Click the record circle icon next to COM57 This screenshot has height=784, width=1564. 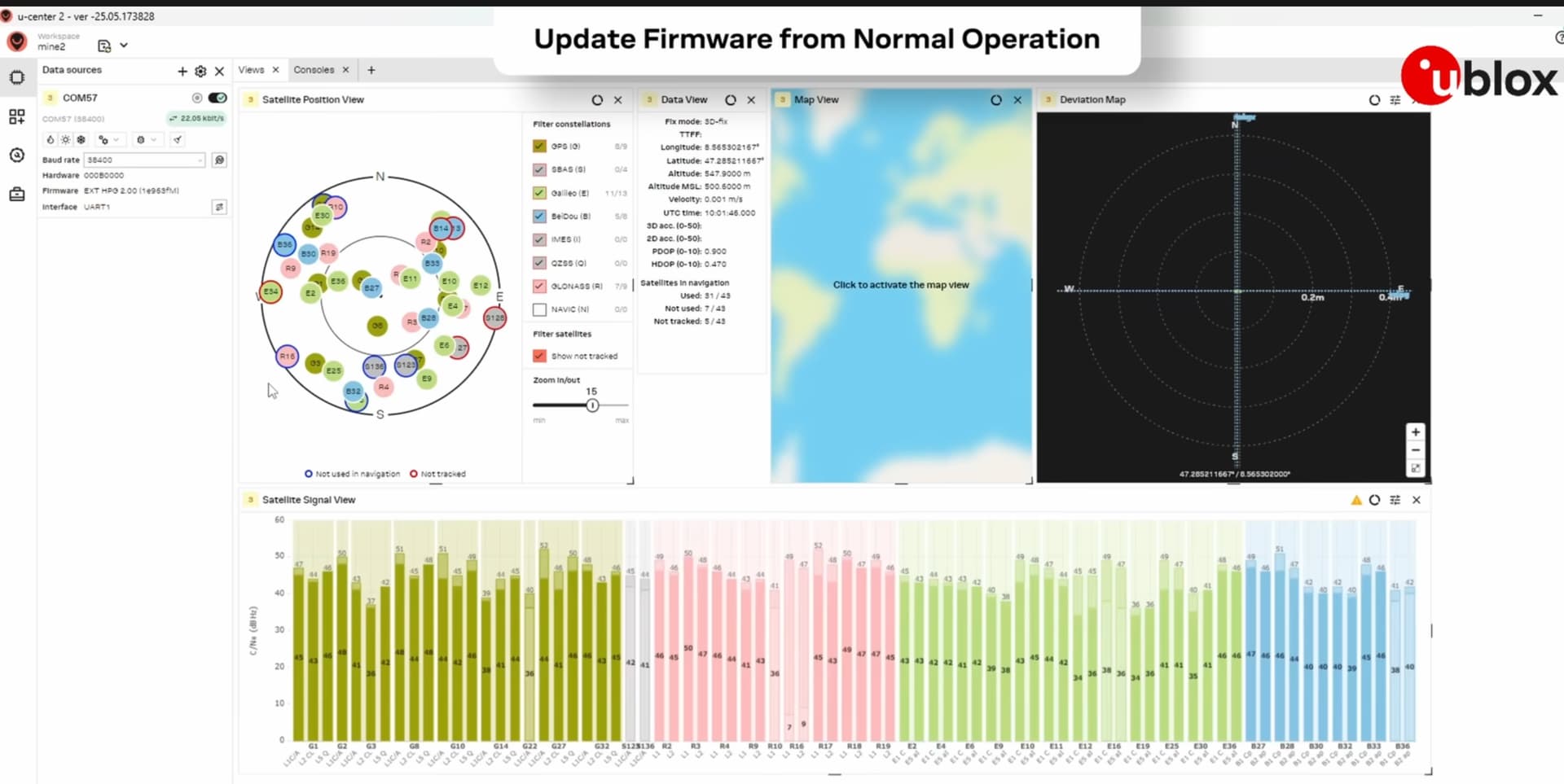[x=196, y=98]
